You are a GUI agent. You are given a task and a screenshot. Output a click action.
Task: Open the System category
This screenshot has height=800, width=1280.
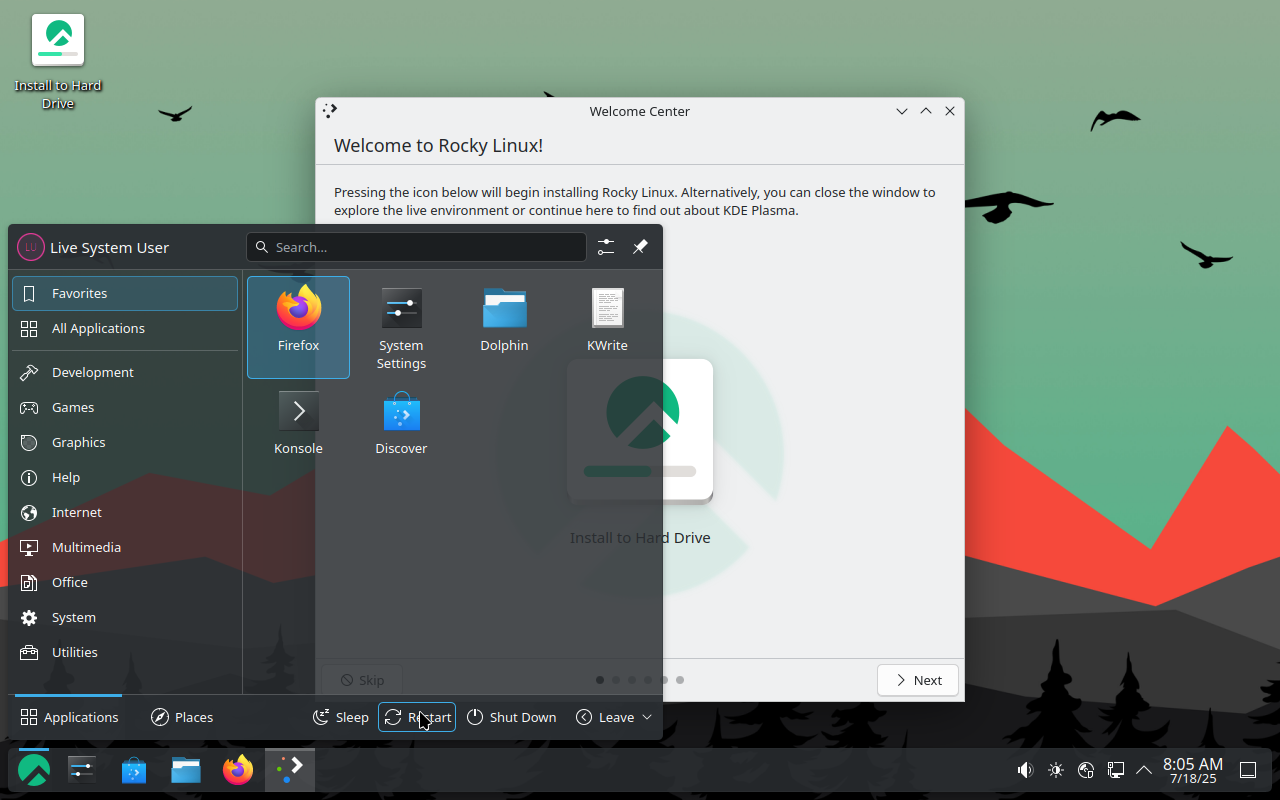click(125, 617)
